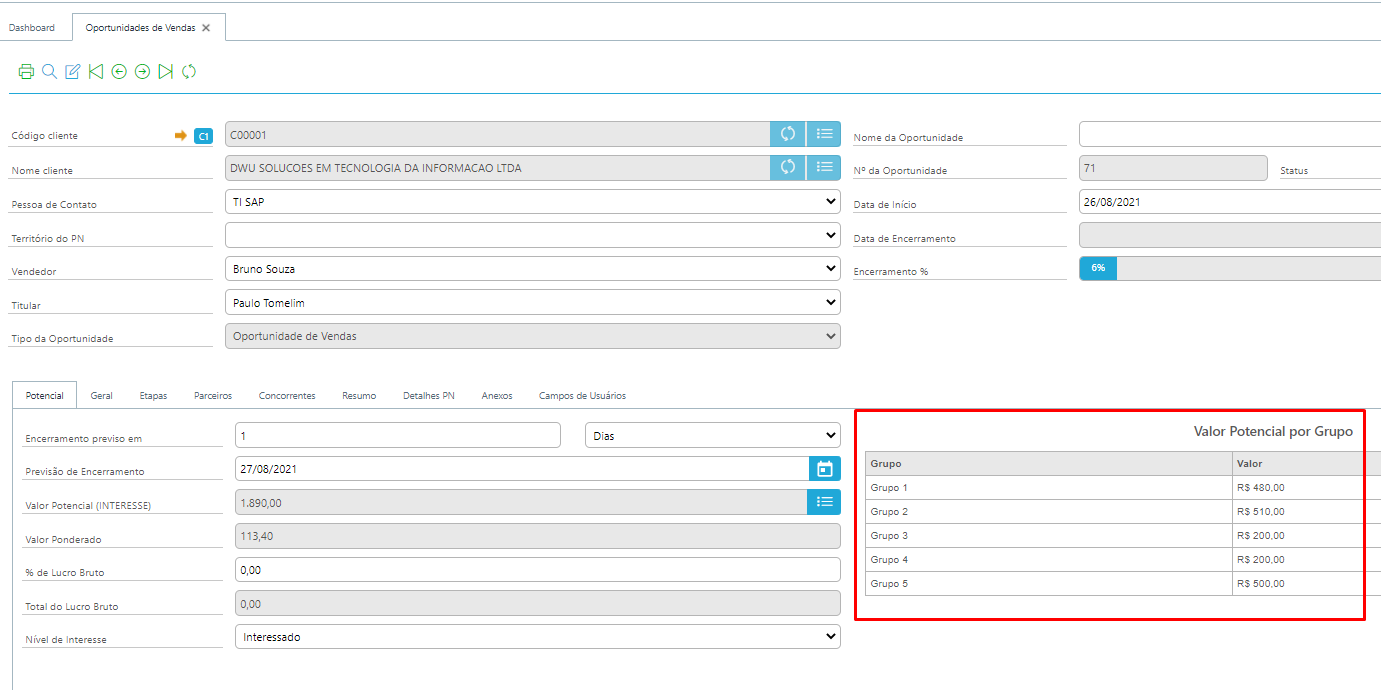Screen dimensions: 1381x690
Task: Open the Detalhes PN tab
Action: pos(429,396)
